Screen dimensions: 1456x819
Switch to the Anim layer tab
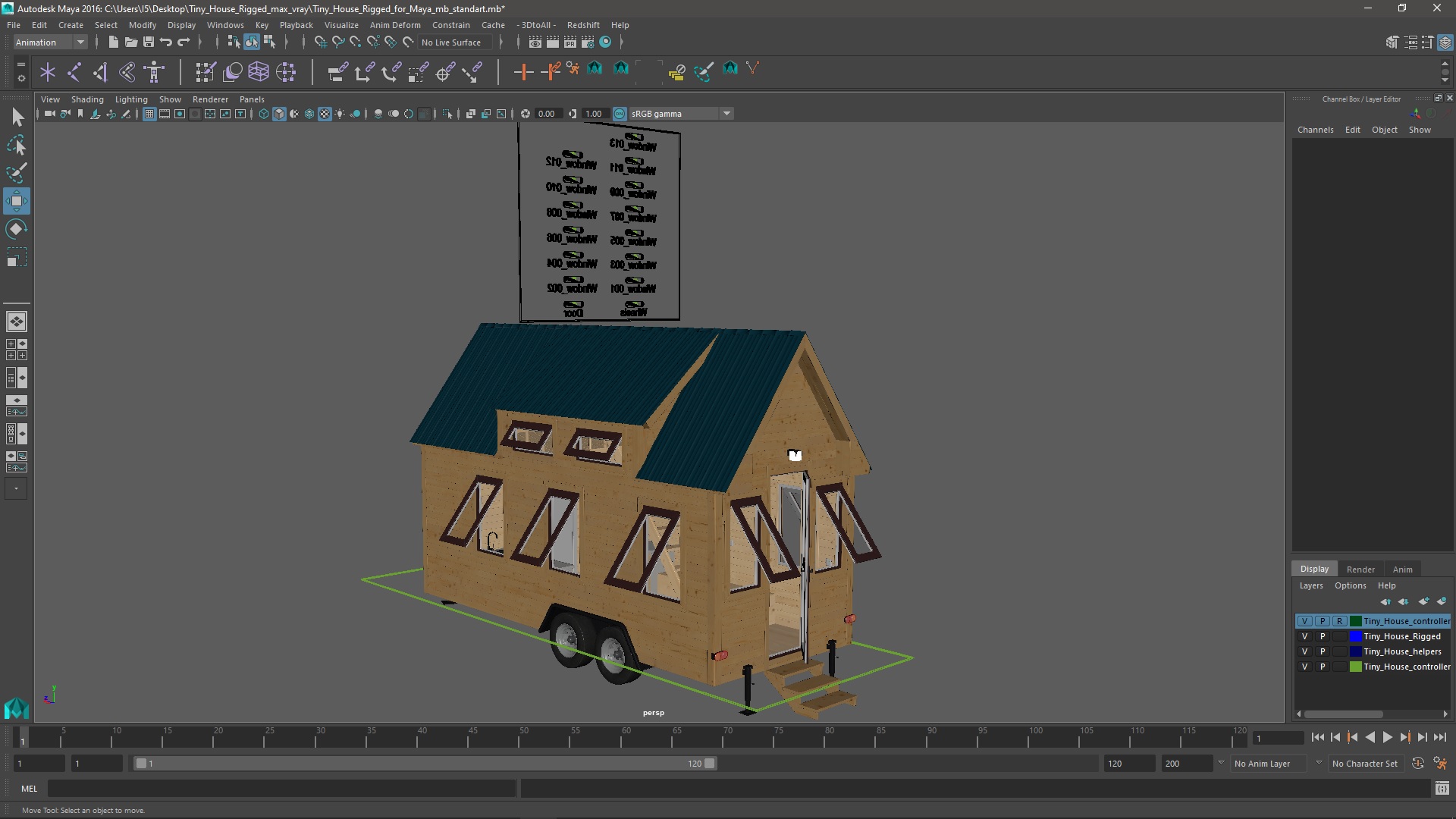1403,570
